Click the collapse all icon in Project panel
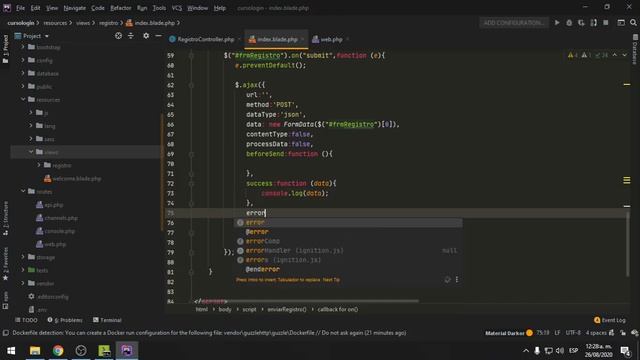Screen dimensions: 640x360 tap(131, 36)
